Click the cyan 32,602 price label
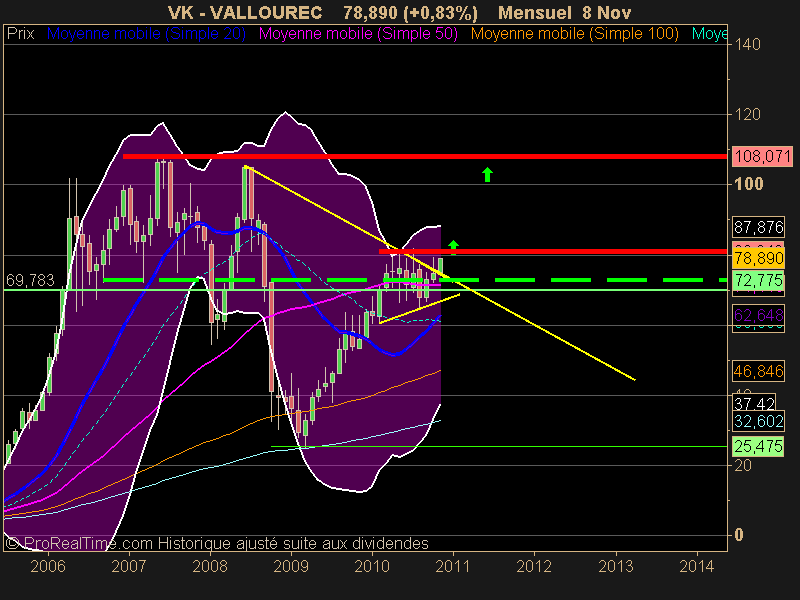The height and width of the screenshot is (600, 800). [x=758, y=421]
